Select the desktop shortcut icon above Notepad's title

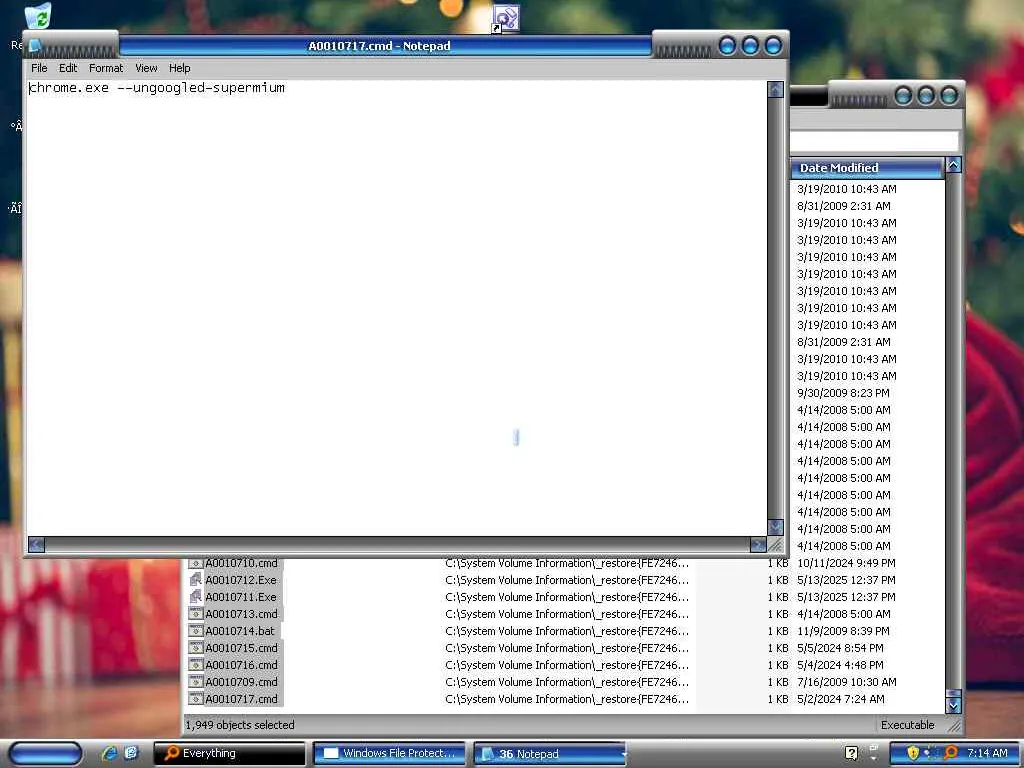point(505,18)
